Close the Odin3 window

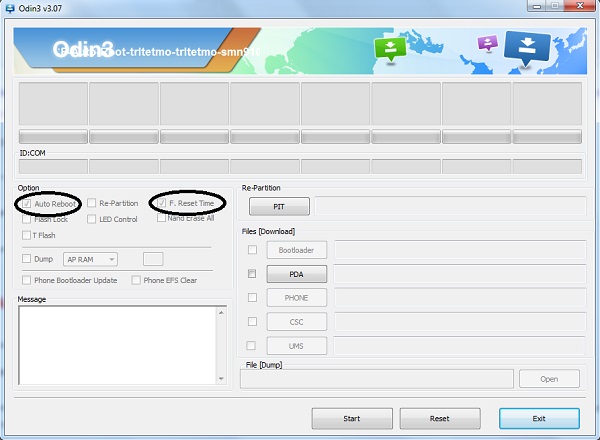pos(580,6)
